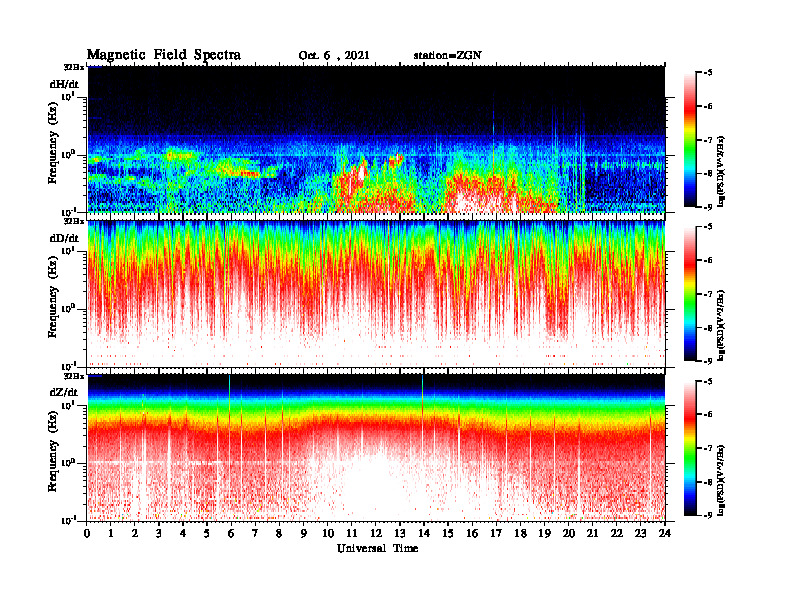792x612 pixels.
Task: Click the "32Hz" label of dH/dt panel
Action: click(x=74, y=67)
